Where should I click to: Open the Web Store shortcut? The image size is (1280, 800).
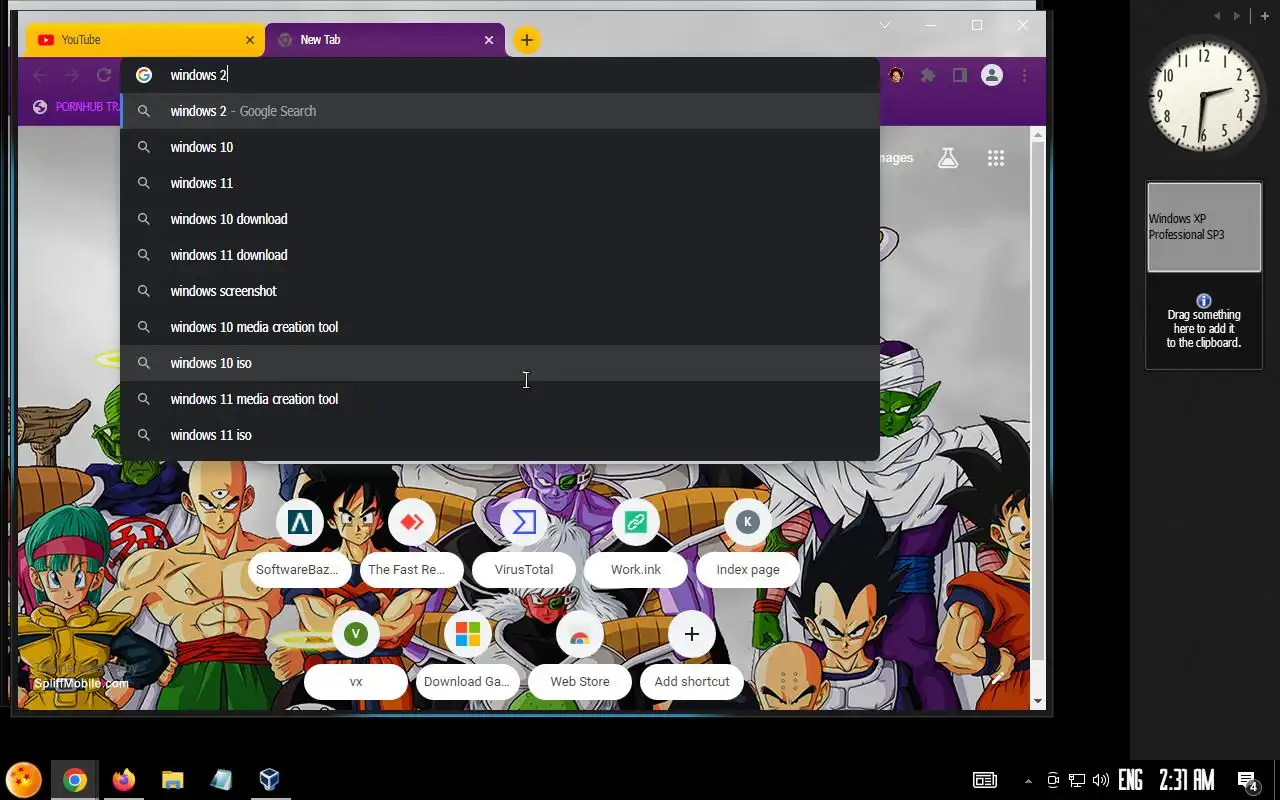[x=580, y=657]
